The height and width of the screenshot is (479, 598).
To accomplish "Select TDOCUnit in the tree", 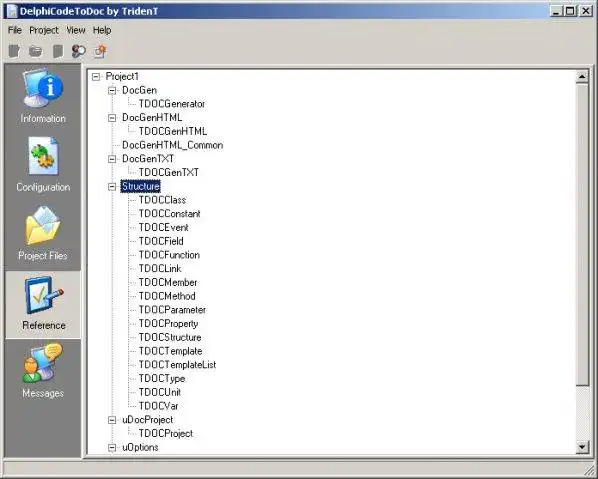I will [x=159, y=392].
